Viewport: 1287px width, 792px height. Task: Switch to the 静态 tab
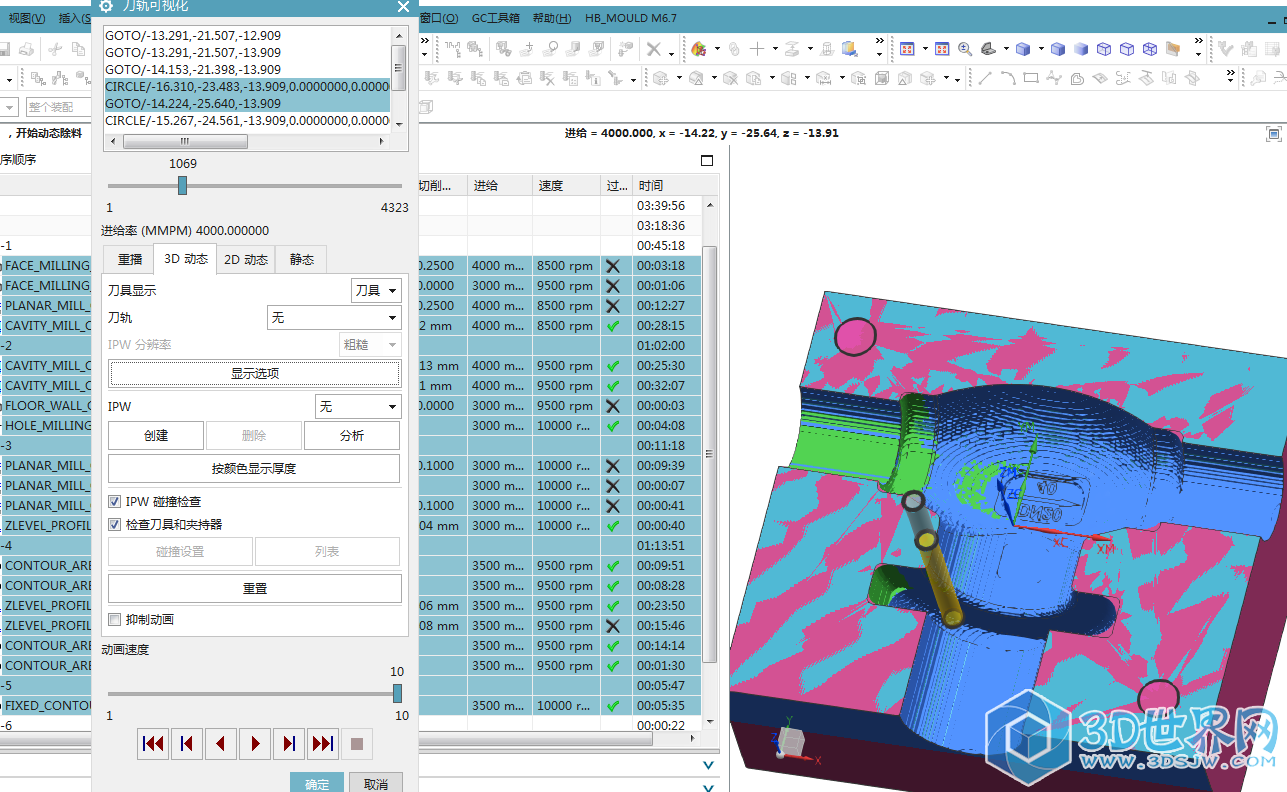coord(301,259)
